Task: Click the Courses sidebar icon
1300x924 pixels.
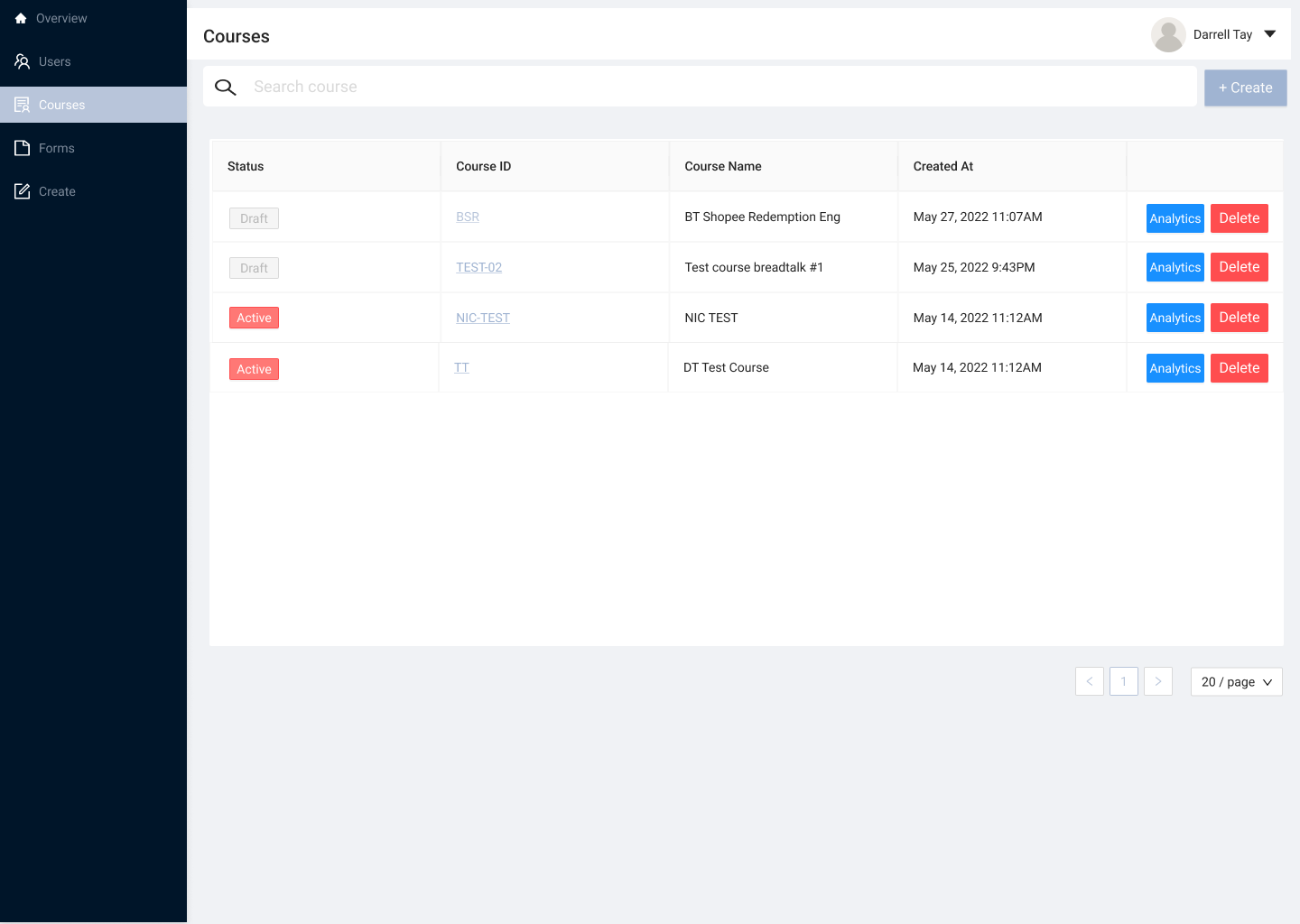Action: pos(23,105)
